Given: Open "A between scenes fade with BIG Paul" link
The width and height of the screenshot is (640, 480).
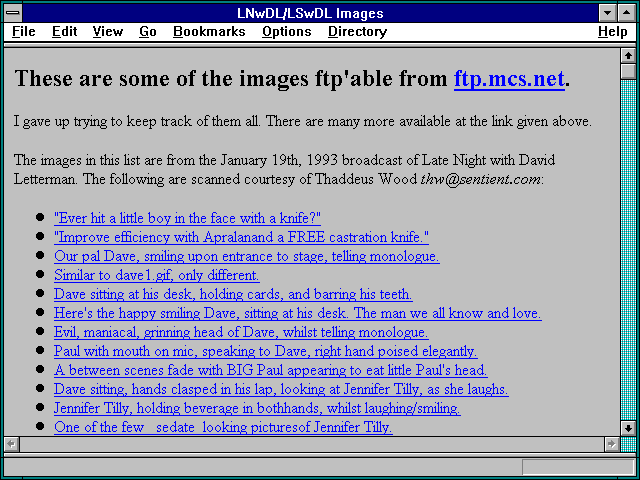Looking at the screenshot, I should pyautogui.click(x=271, y=370).
